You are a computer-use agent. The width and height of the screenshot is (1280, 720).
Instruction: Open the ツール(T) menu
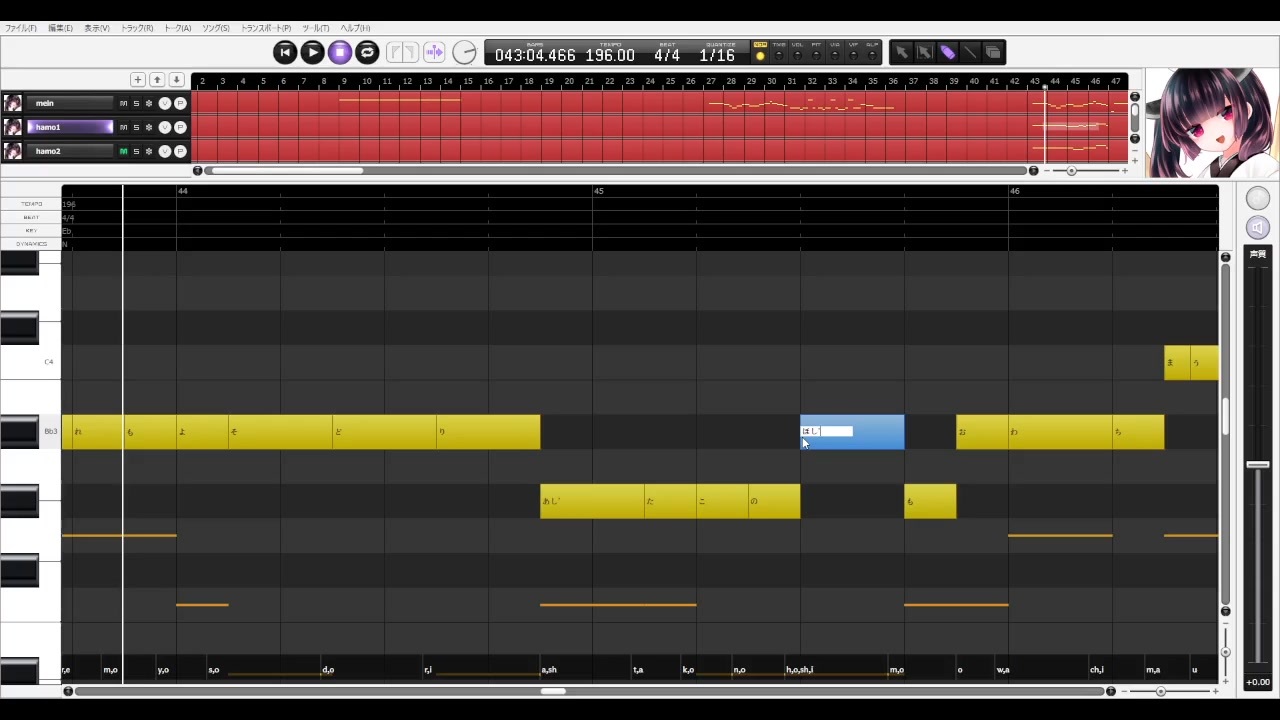[x=316, y=28]
